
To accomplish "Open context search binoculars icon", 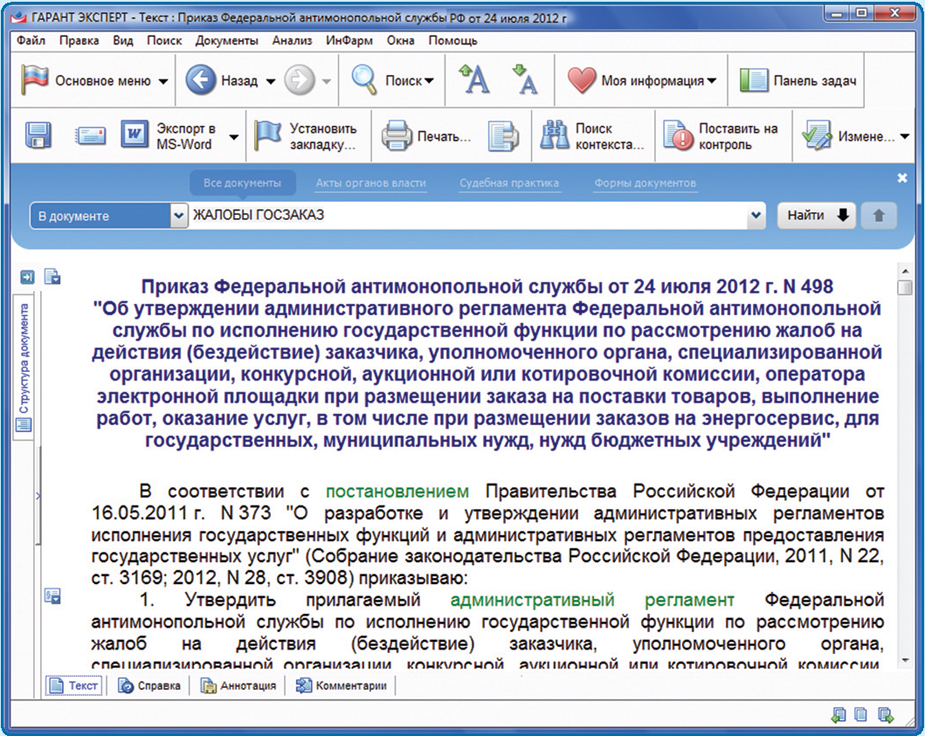I will click(554, 135).
